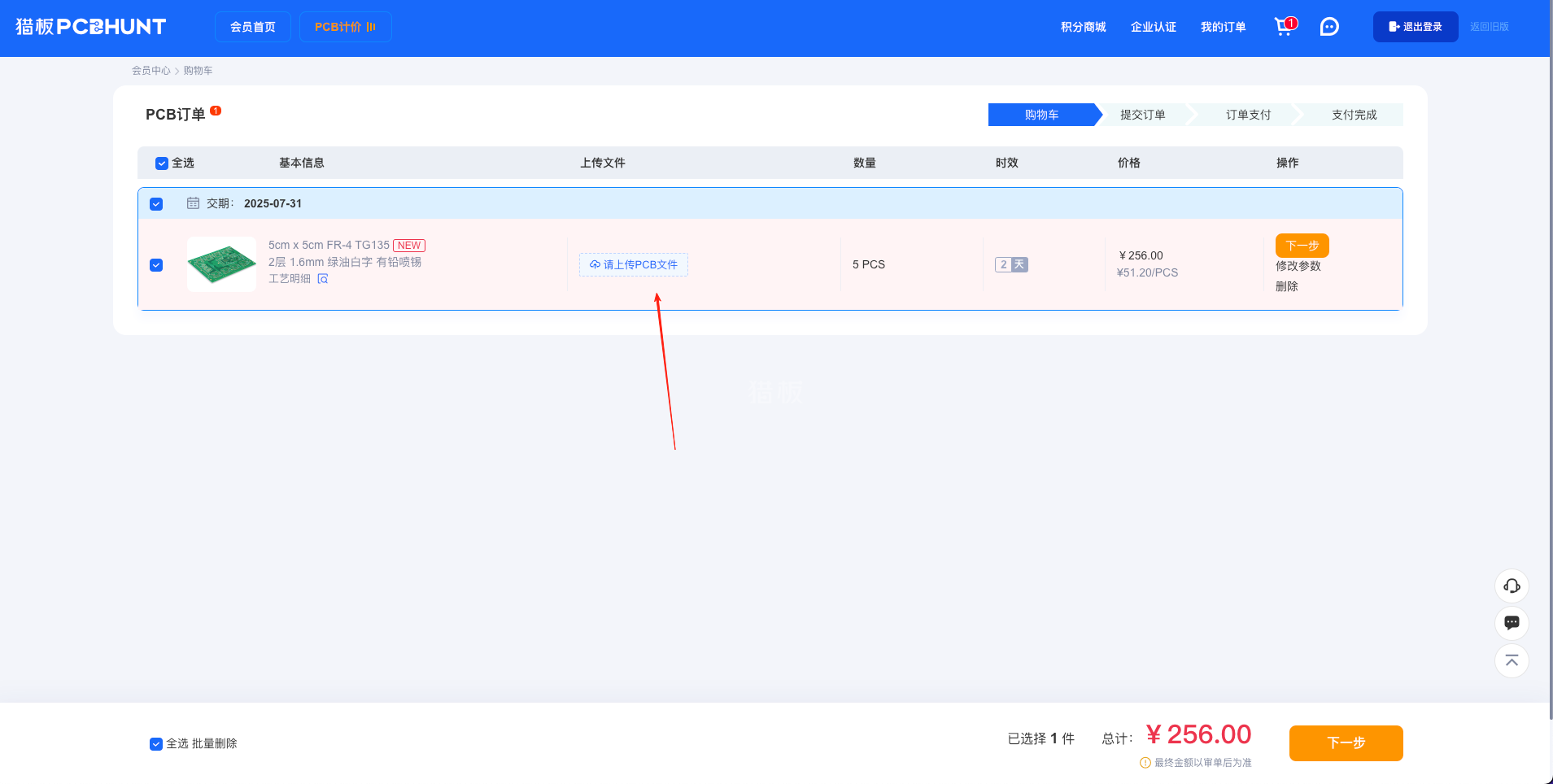Image resolution: width=1553 pixels, height=784 pixels.
Task: Click the 工艺明细 preview magnifier icon
Action: 324,278
